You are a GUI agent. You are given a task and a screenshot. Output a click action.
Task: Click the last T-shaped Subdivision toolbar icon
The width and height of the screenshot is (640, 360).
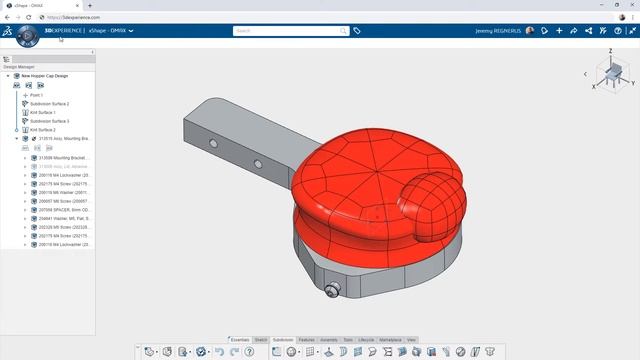coord(490,351)
